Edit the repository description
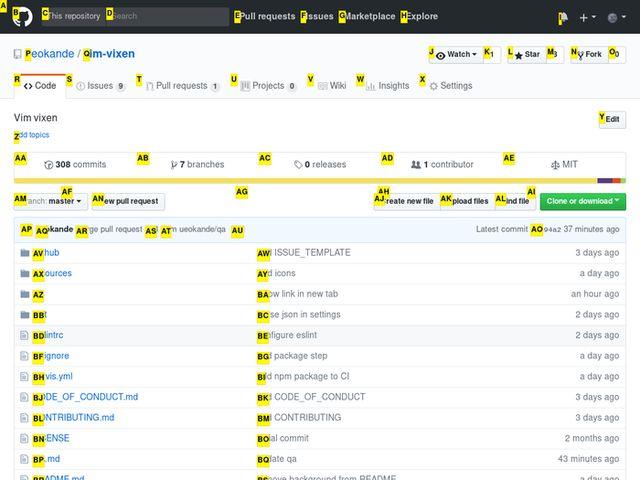 tap(612, 119)
